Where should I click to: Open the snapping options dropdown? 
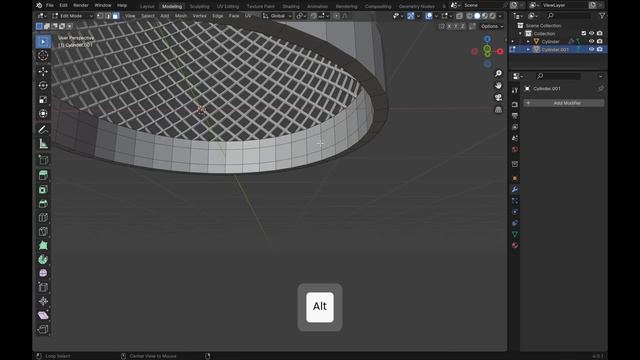324,16
